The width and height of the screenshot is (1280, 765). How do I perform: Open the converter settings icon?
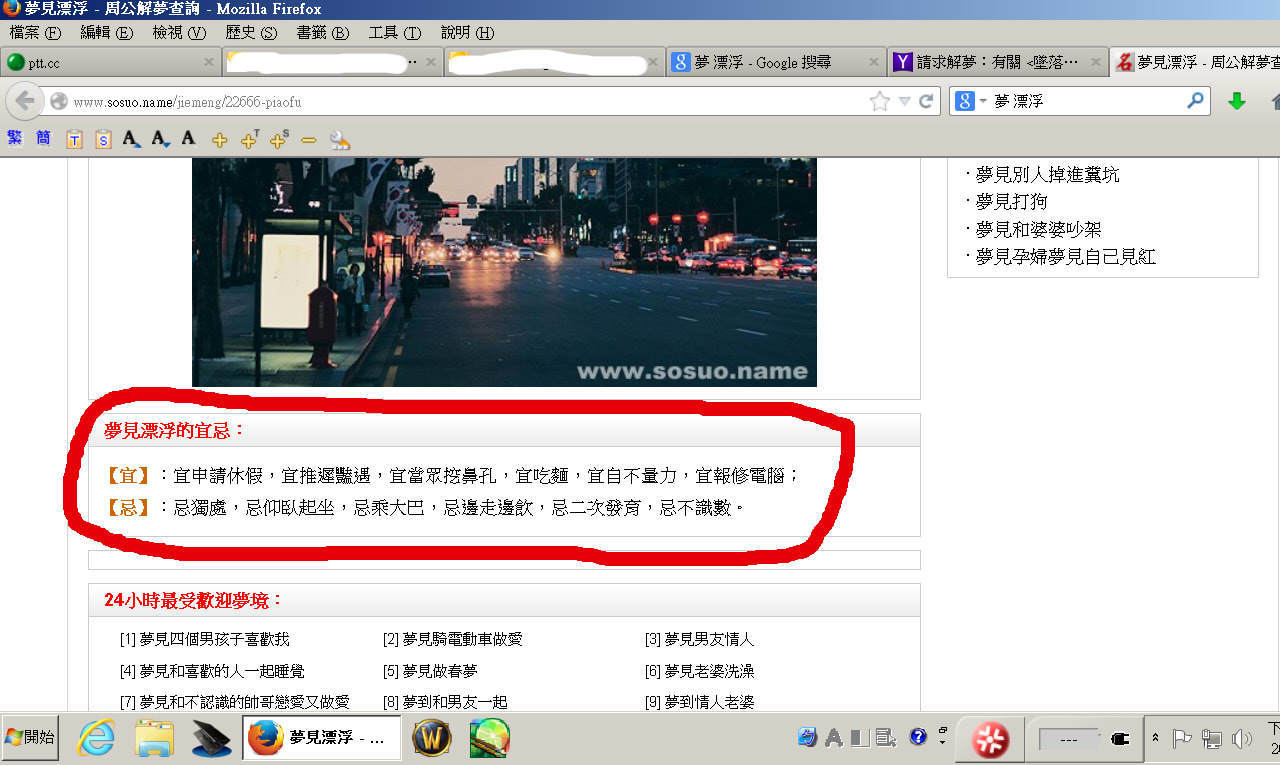tap(340, 140)
